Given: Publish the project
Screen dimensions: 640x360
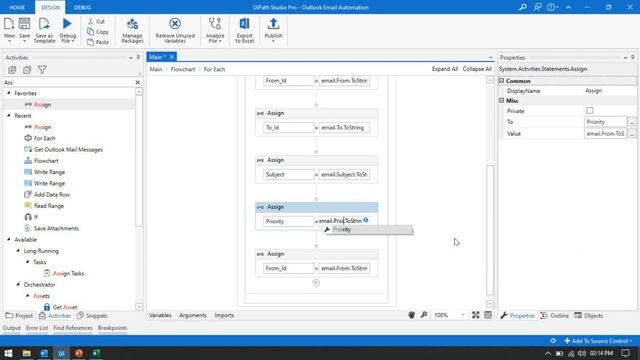Looking at the screenshot, I should pyautogui.click(x=273, y=30).
